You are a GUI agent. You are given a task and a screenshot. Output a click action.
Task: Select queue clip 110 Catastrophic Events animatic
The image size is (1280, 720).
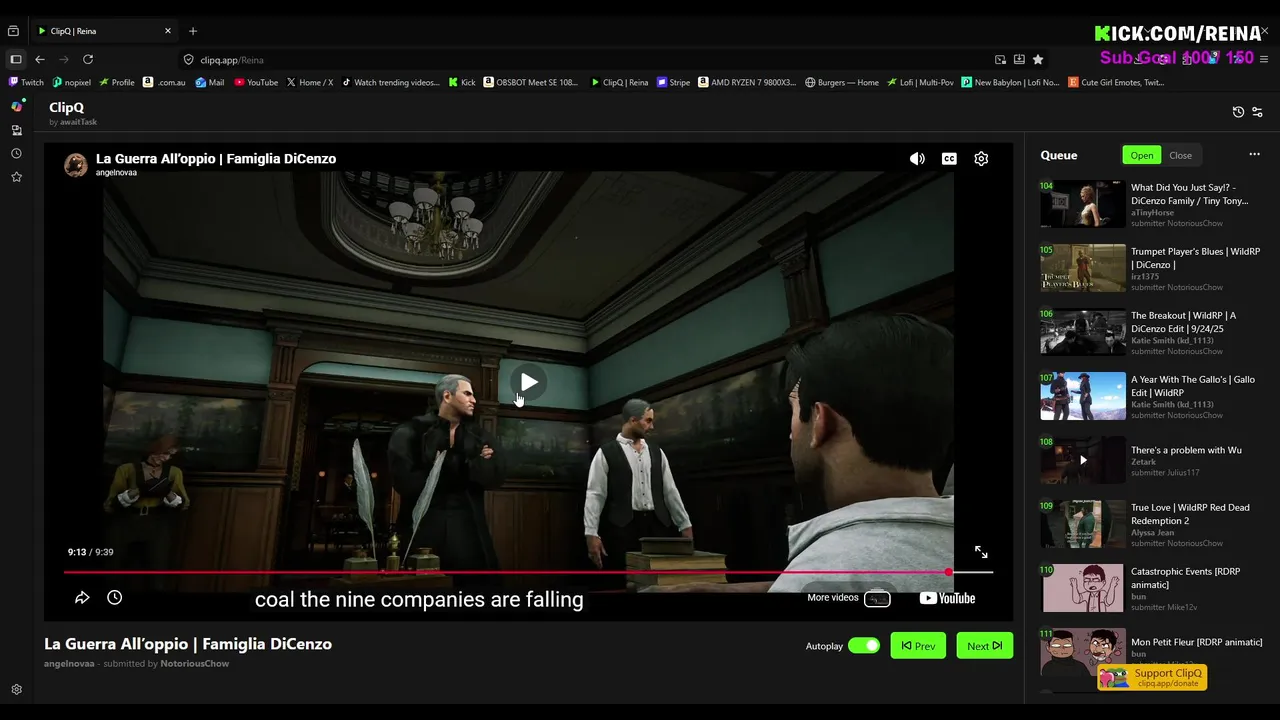click(1152, 588)
